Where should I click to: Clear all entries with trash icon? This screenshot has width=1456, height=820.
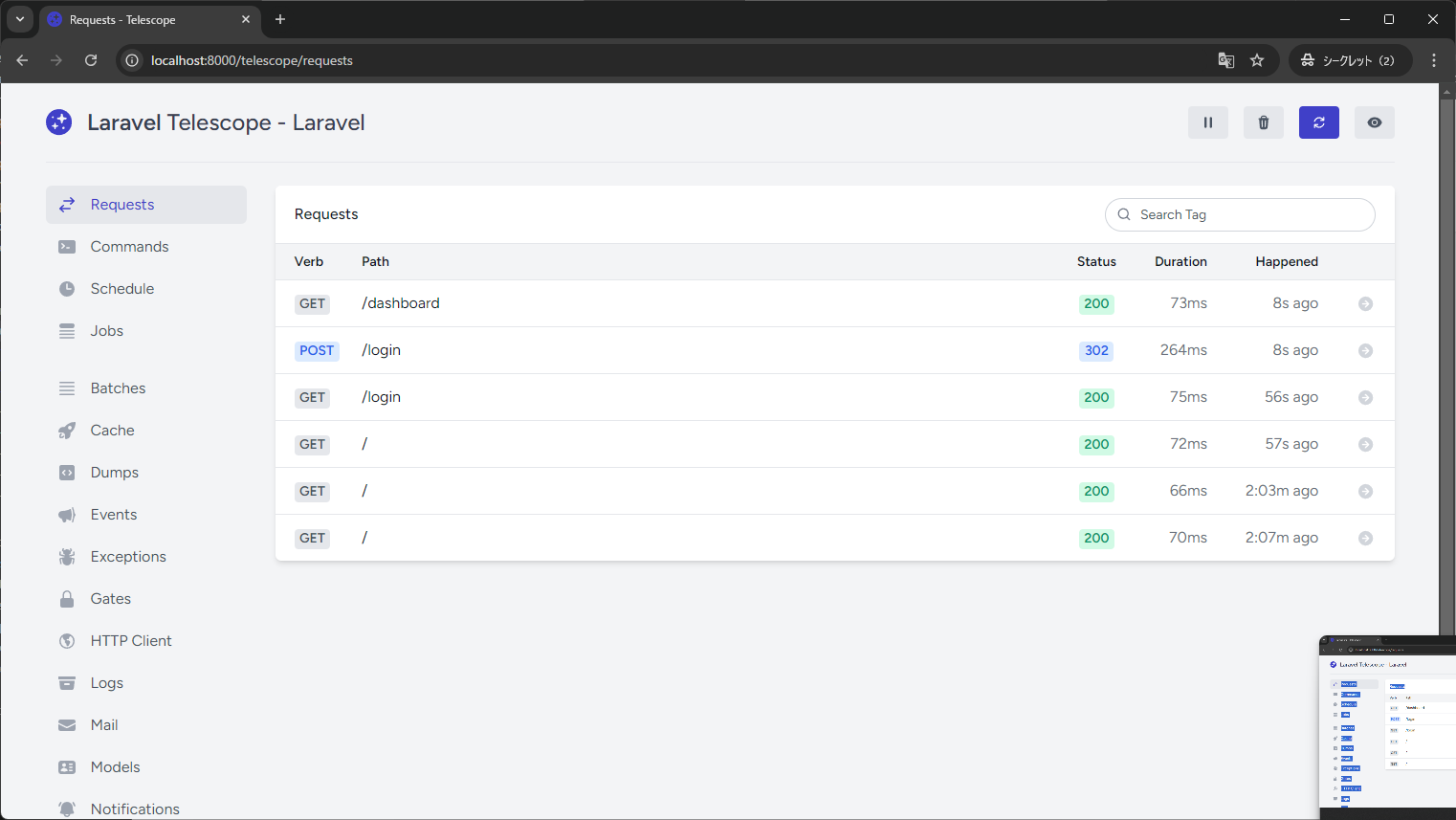click(x=1264, y=122)
